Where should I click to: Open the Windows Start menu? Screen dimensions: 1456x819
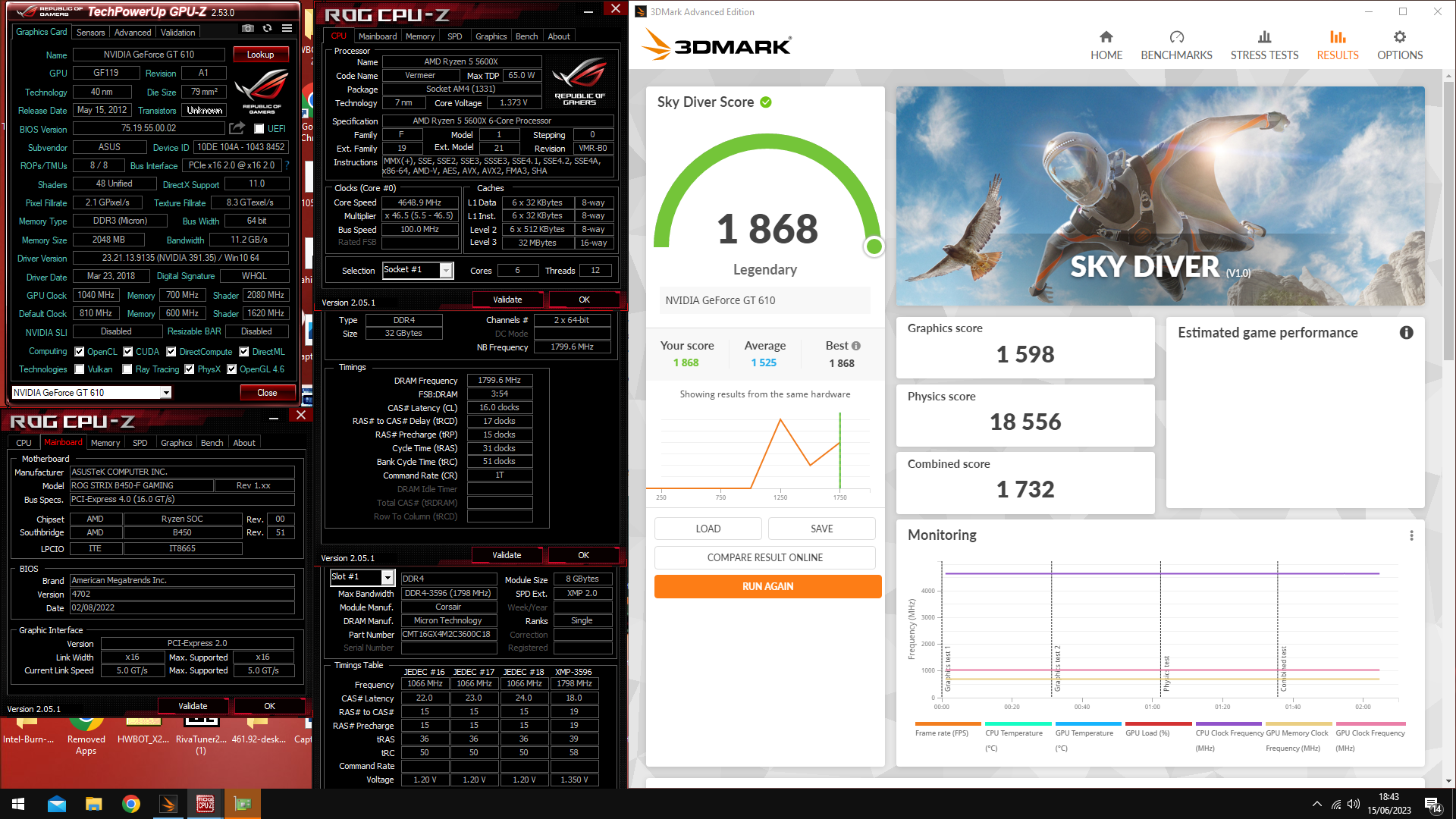click(18, 804)
